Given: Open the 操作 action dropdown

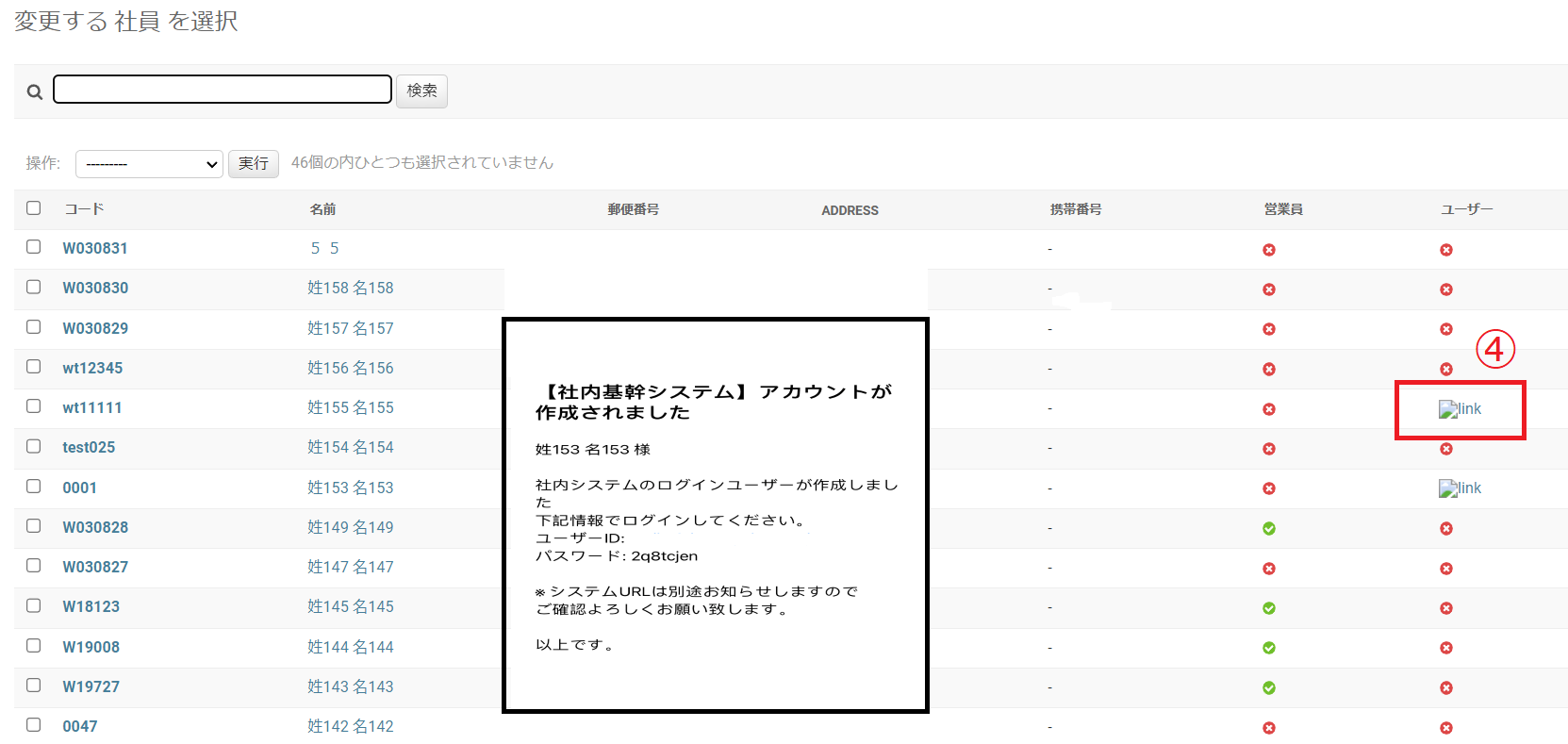Looking at the screenshot, I should [x=149, y=164].
